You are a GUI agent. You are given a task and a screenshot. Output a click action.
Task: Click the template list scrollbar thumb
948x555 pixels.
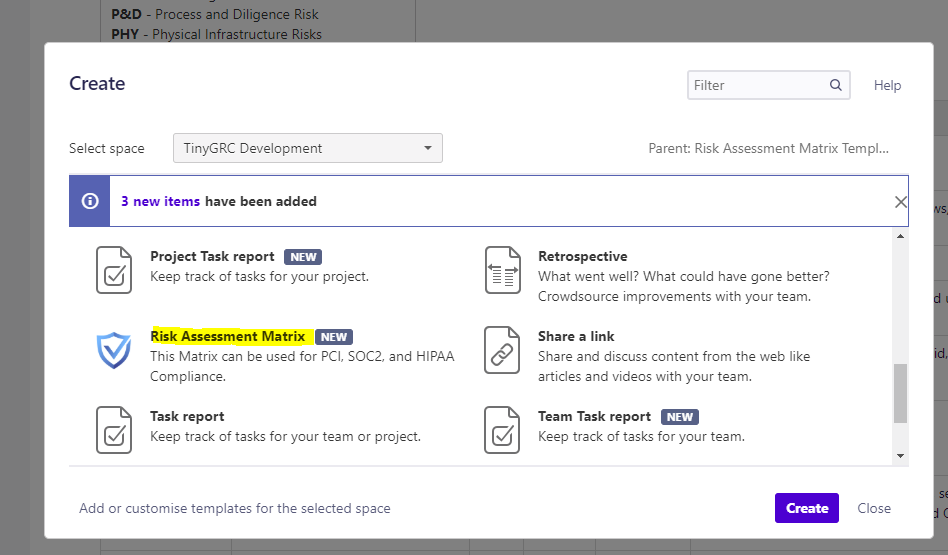point(900,394)
